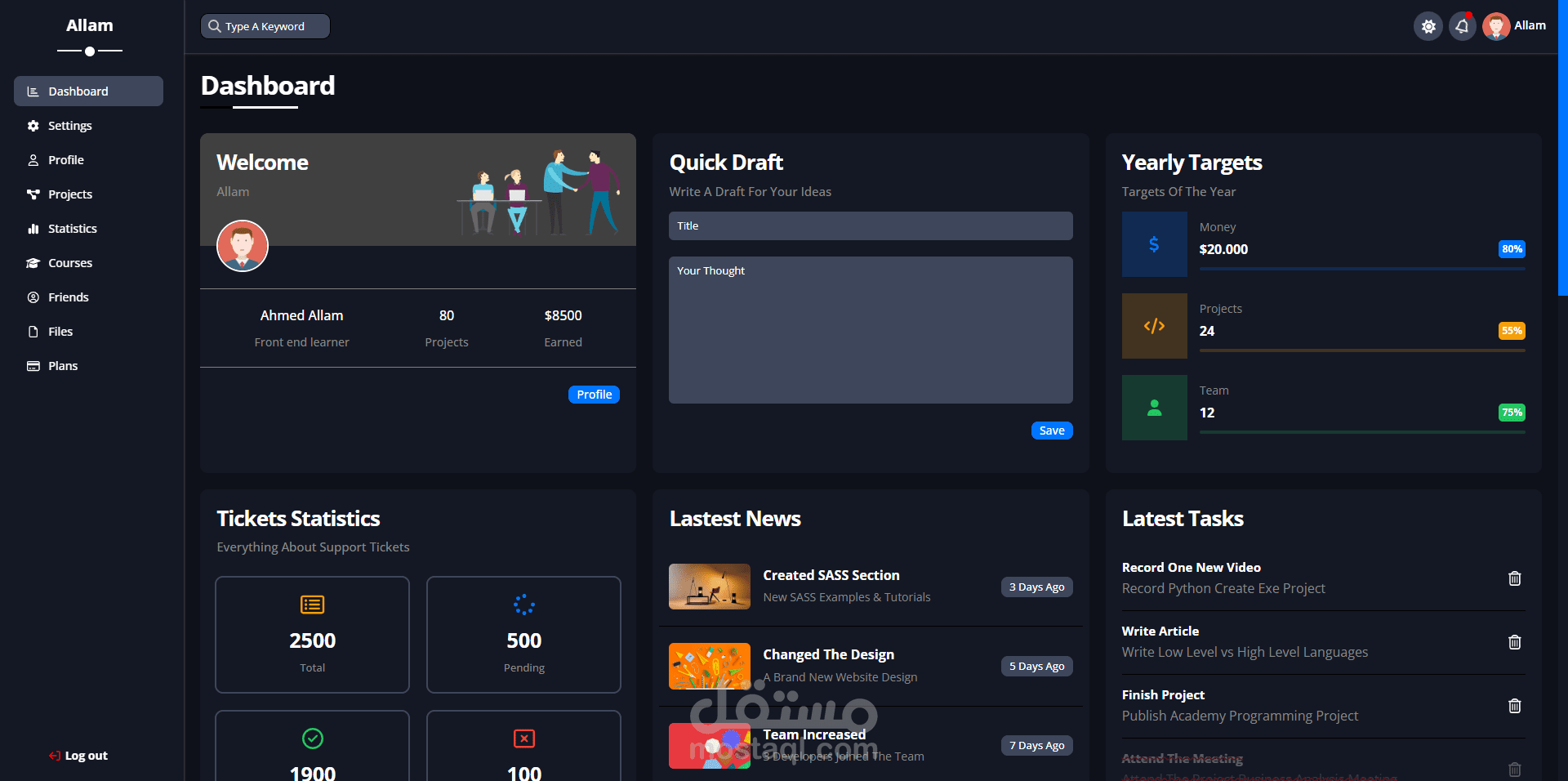1568x781 pixels.
Task: Open Files in the sidebar
Action: point(88,332)
